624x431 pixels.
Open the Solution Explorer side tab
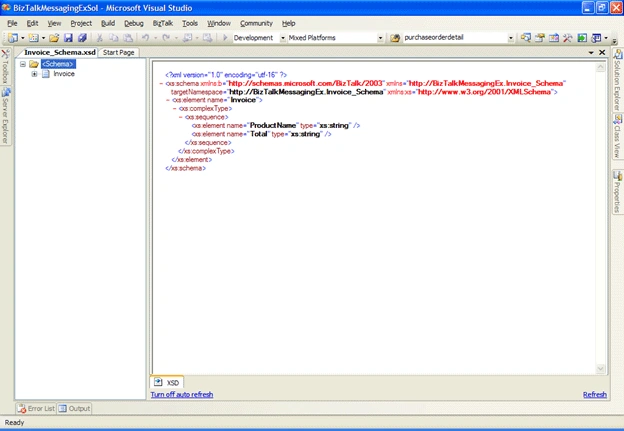(x=617, y=80)
